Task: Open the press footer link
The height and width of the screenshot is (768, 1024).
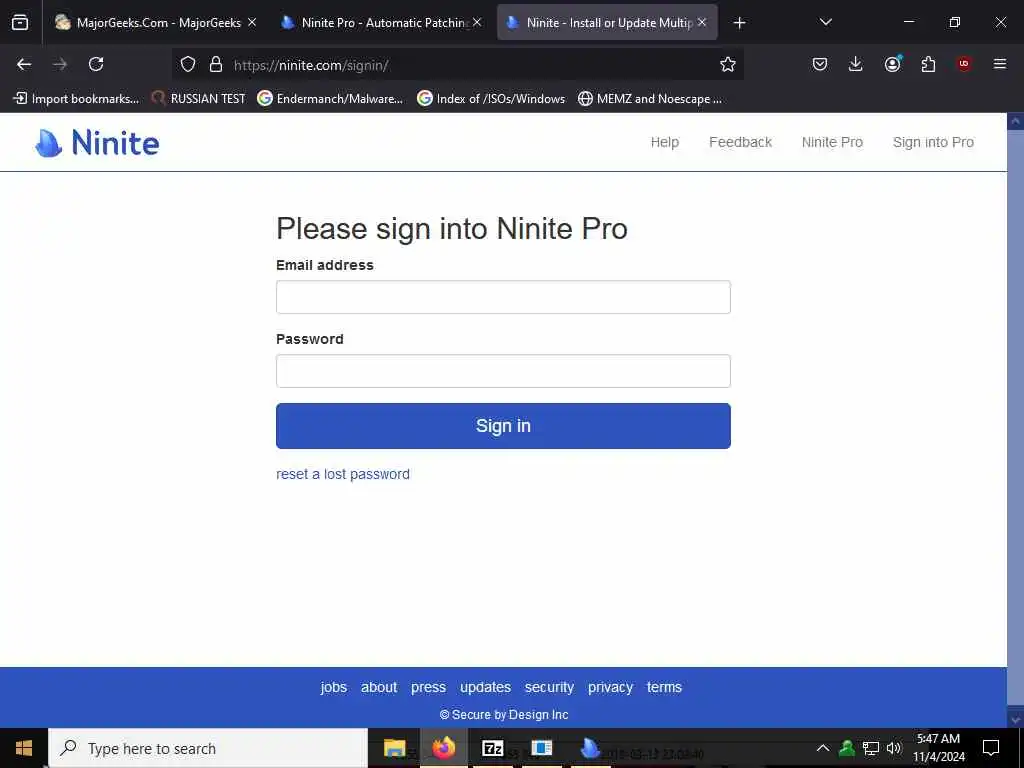Action: (428, 687)
